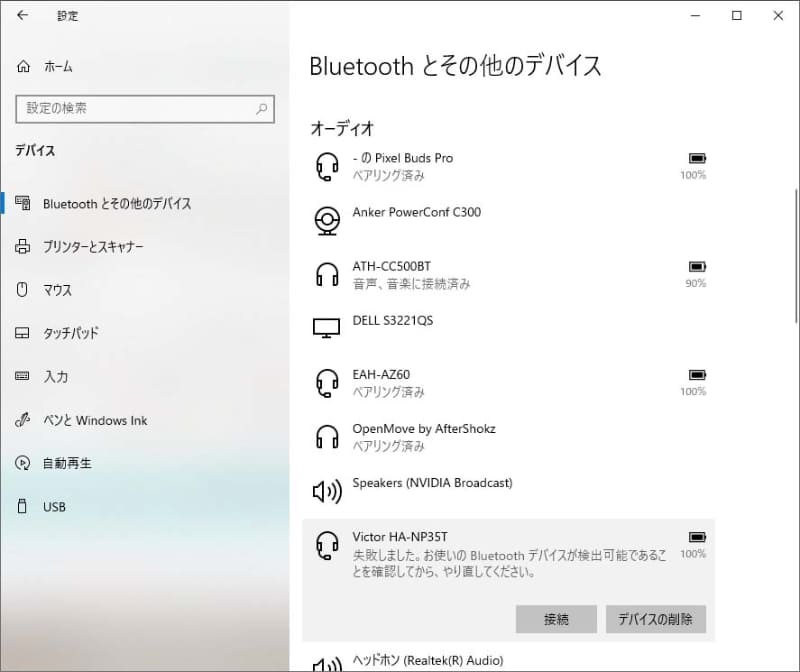Select the EAH-AZ60 device name

click(x=381, y=375)
